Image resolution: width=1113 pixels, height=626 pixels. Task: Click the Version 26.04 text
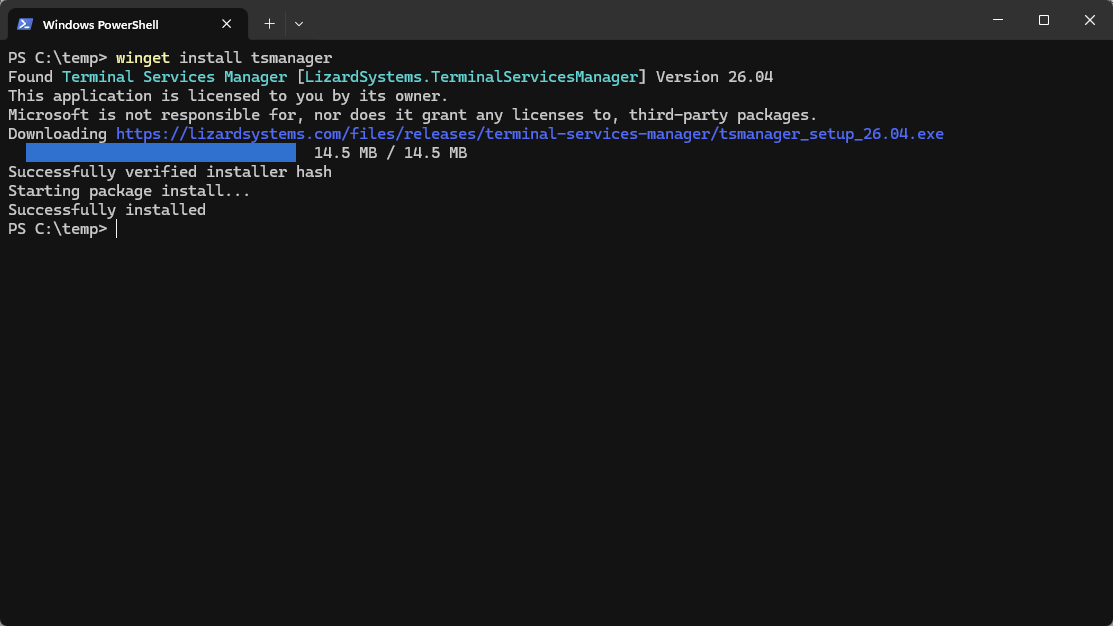714,77
